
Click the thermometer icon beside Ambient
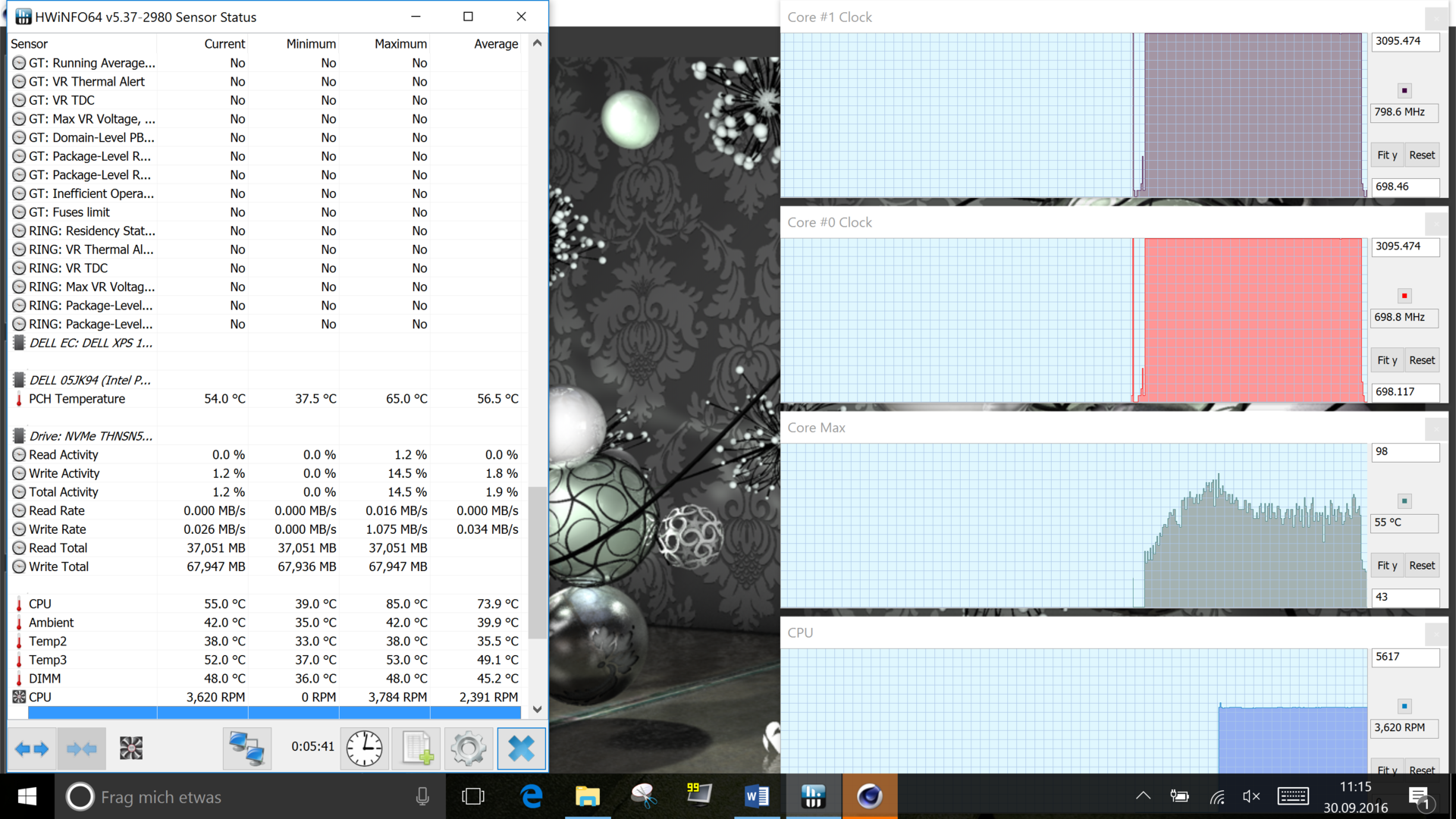click(x=19, y=623)
